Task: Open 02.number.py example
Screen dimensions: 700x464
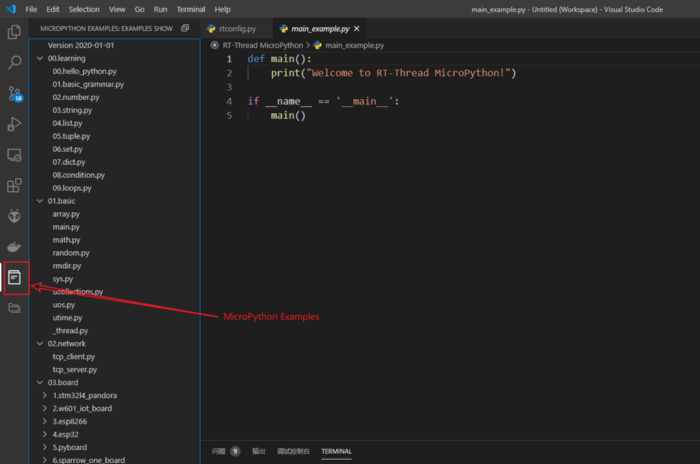Action: pyautogui.click(x=76, y=97)
